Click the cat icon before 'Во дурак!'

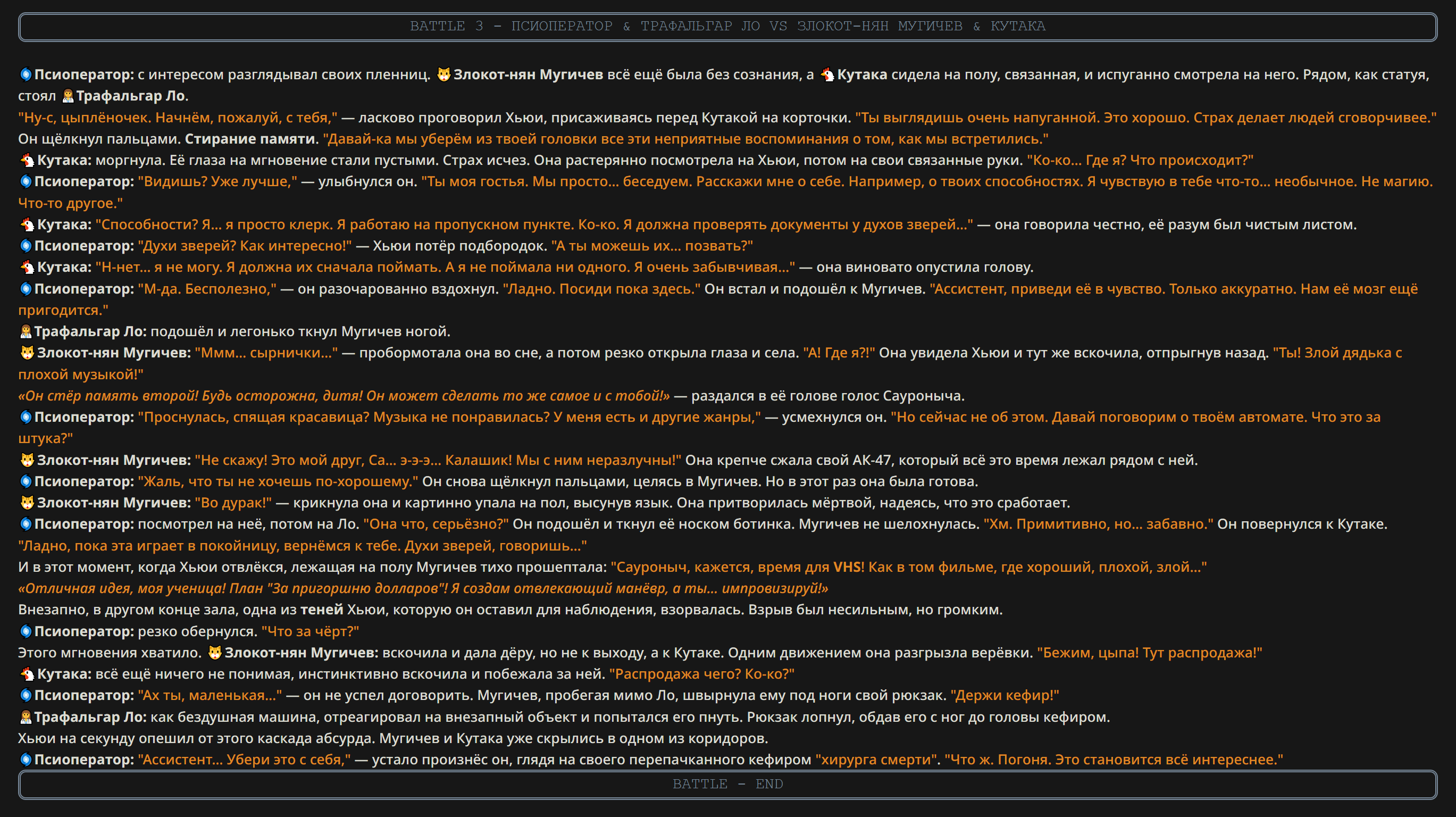point(27,503)
